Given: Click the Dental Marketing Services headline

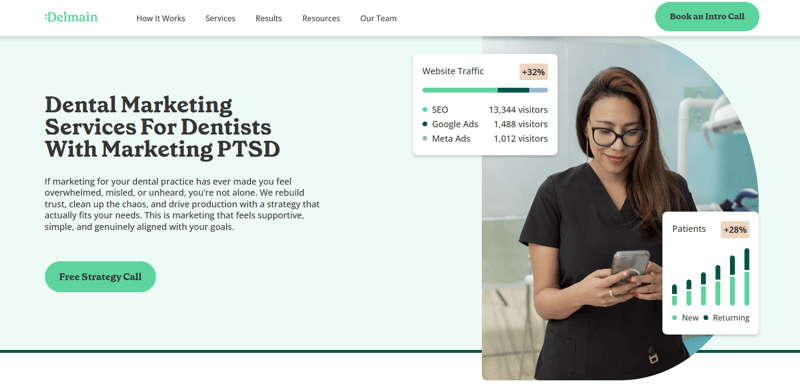Looking at the screenshot, I should [163, 127].
